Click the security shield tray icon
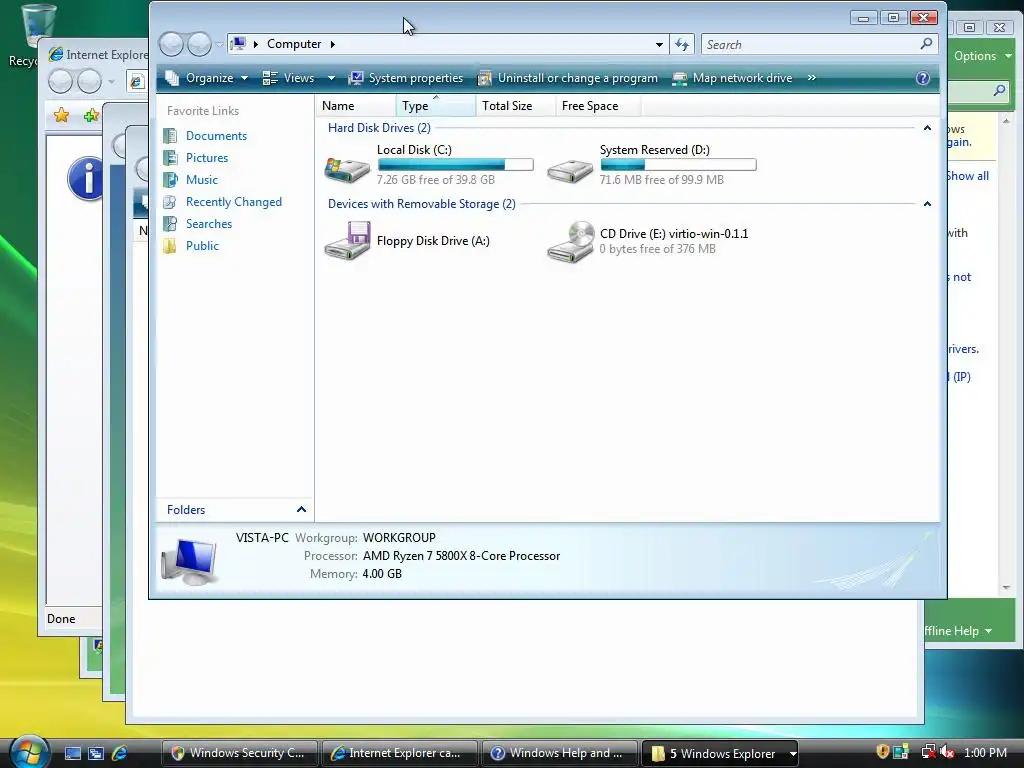 [x=882, y=752]
